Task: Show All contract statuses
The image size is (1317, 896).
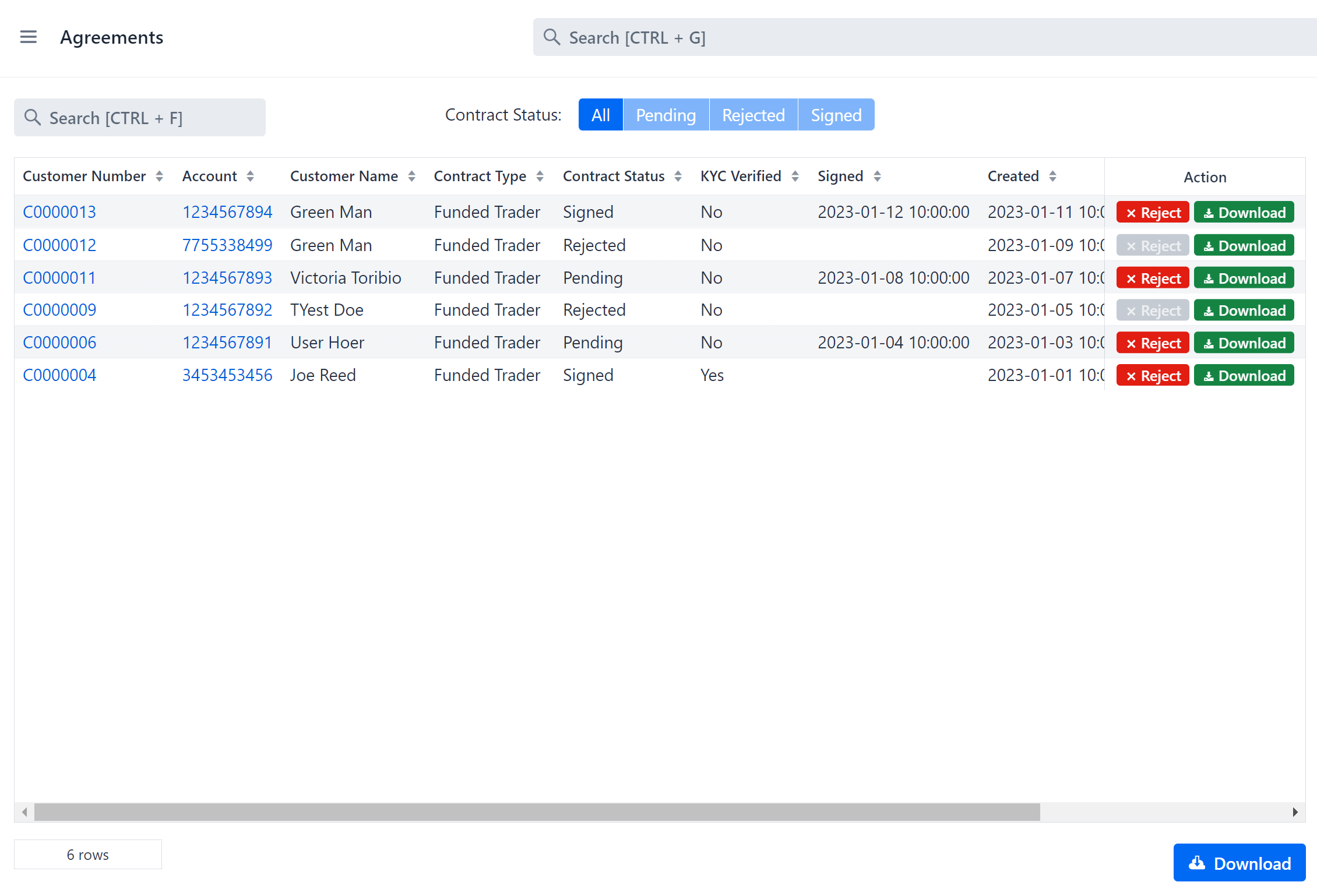Action: [600, 115]
